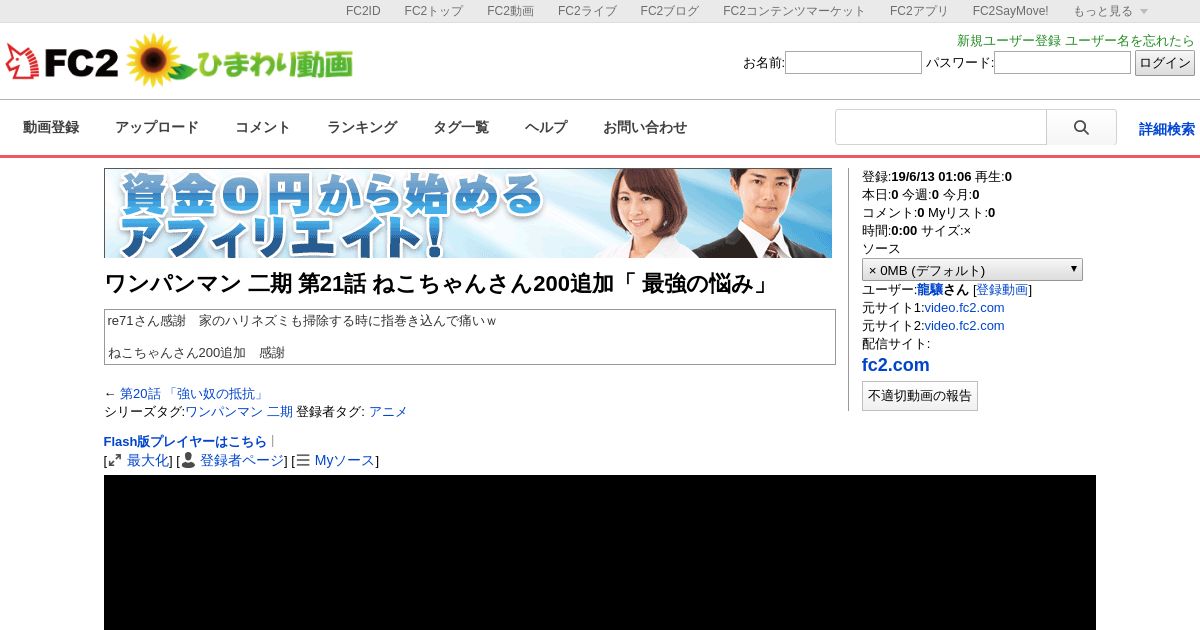Click the description line ねこちゃんさん200追加 感謝
Image resolution: width=1200 pixels, height=630 pixels.
pyautogui.click(x=196, y=353)
